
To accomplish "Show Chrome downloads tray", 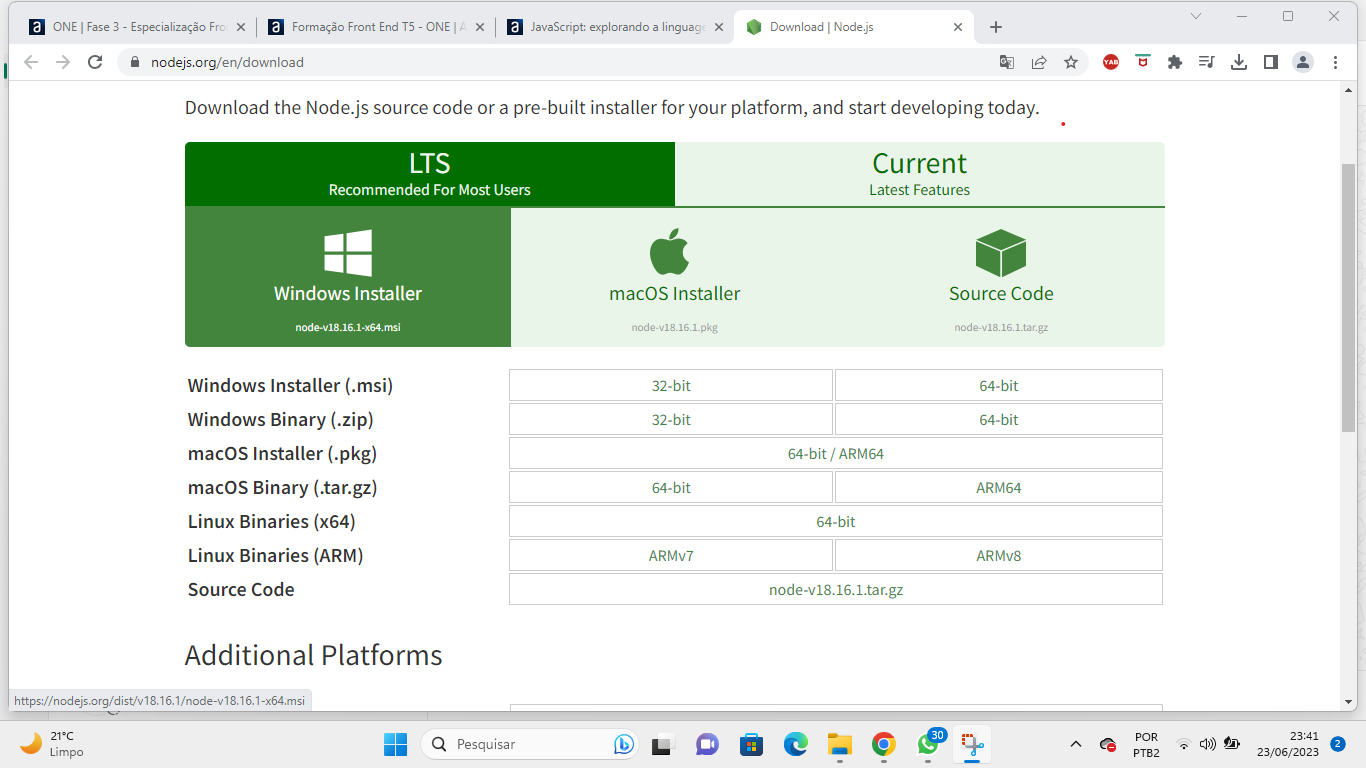I will point(1239,62).
